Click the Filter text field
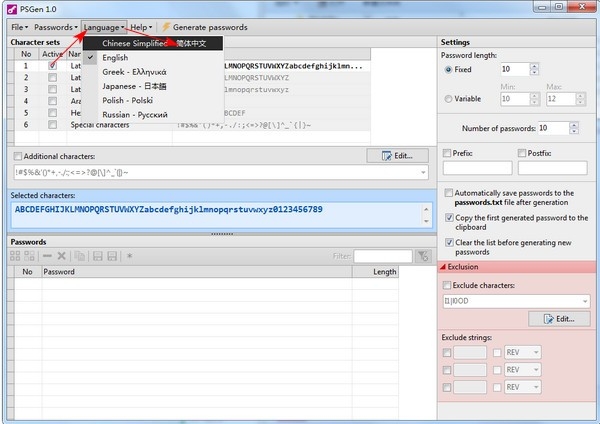 pos(383,257)
